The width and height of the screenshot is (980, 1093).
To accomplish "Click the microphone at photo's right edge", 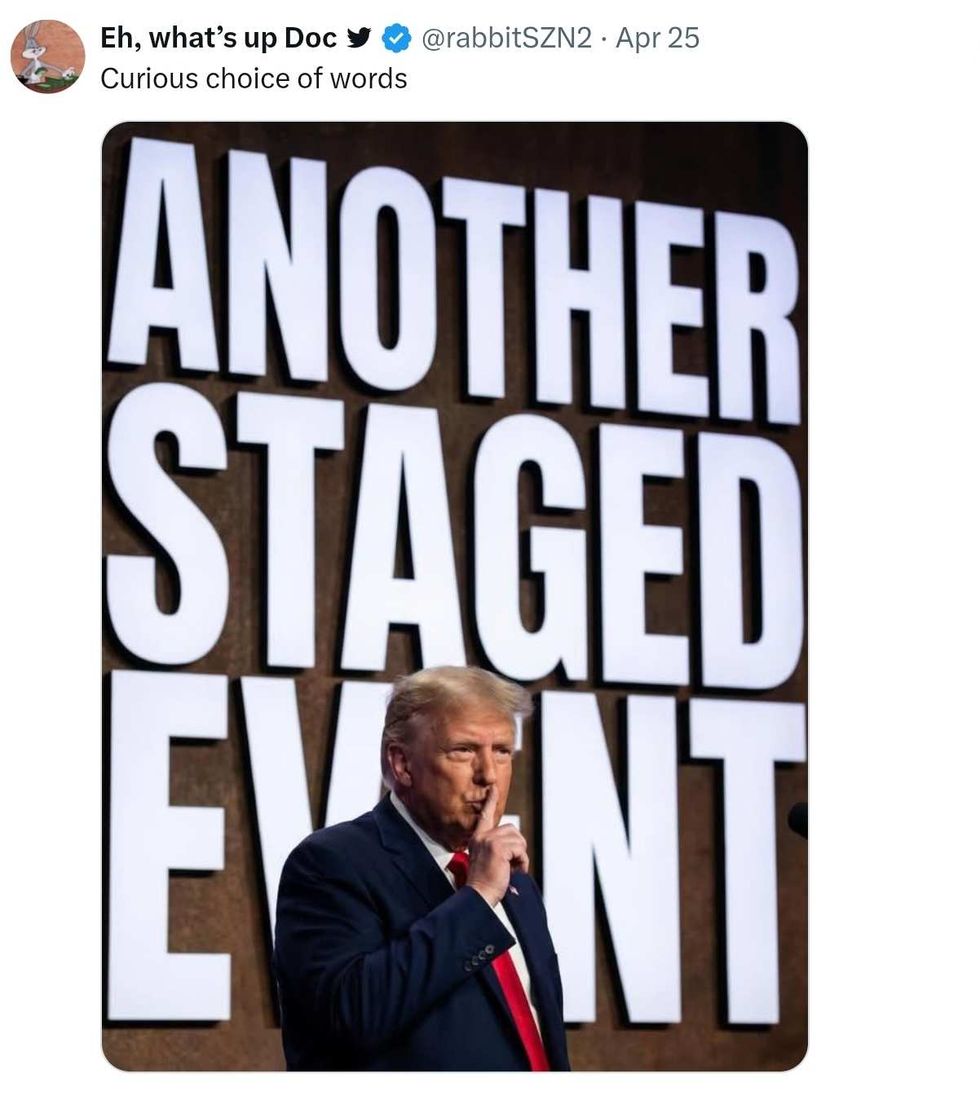I will (x=799, y=819).
